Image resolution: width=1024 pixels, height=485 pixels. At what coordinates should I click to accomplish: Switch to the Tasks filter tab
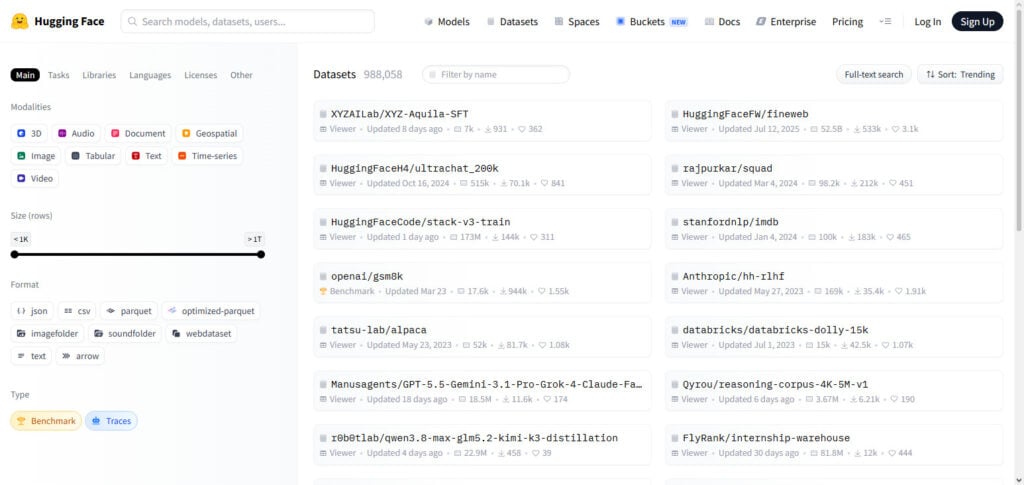[x=59, y=75]
